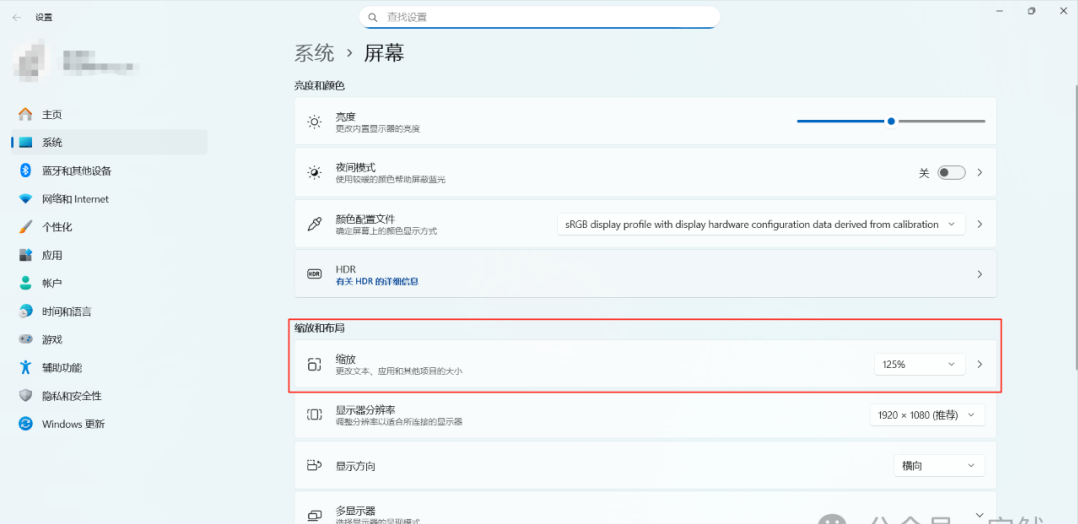This screenshot has width=1078, height=524.
Task: Open the Windows 更新 icon
Action: [x=26, y=423]
